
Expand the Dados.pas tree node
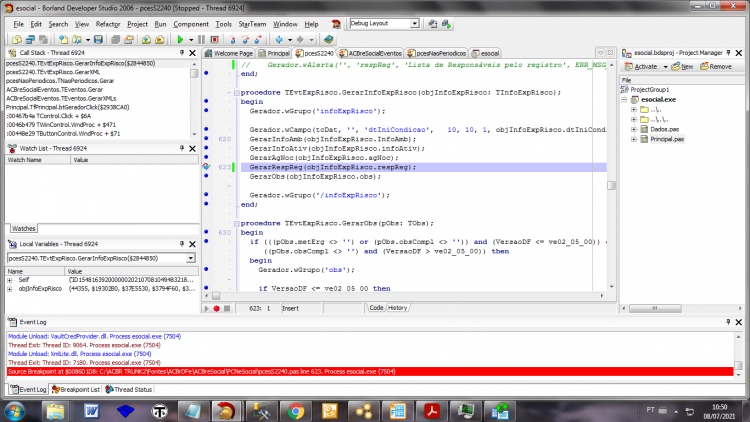coord(633,129)
